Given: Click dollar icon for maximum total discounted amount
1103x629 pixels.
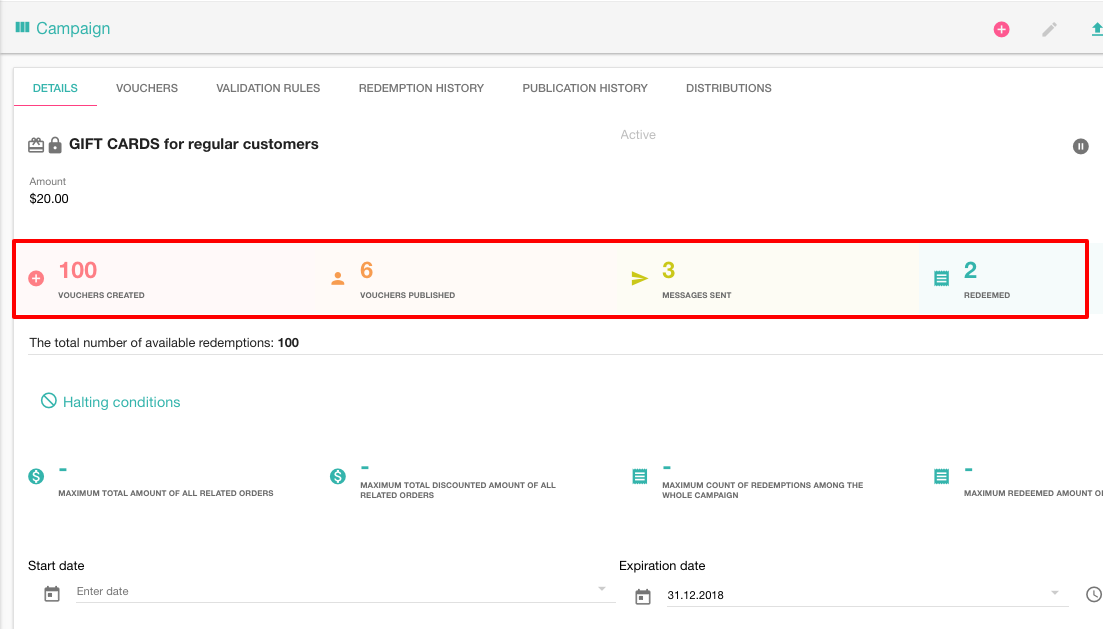Looking at the screenshot, I should pyautogui.click(x=338, y=476).
